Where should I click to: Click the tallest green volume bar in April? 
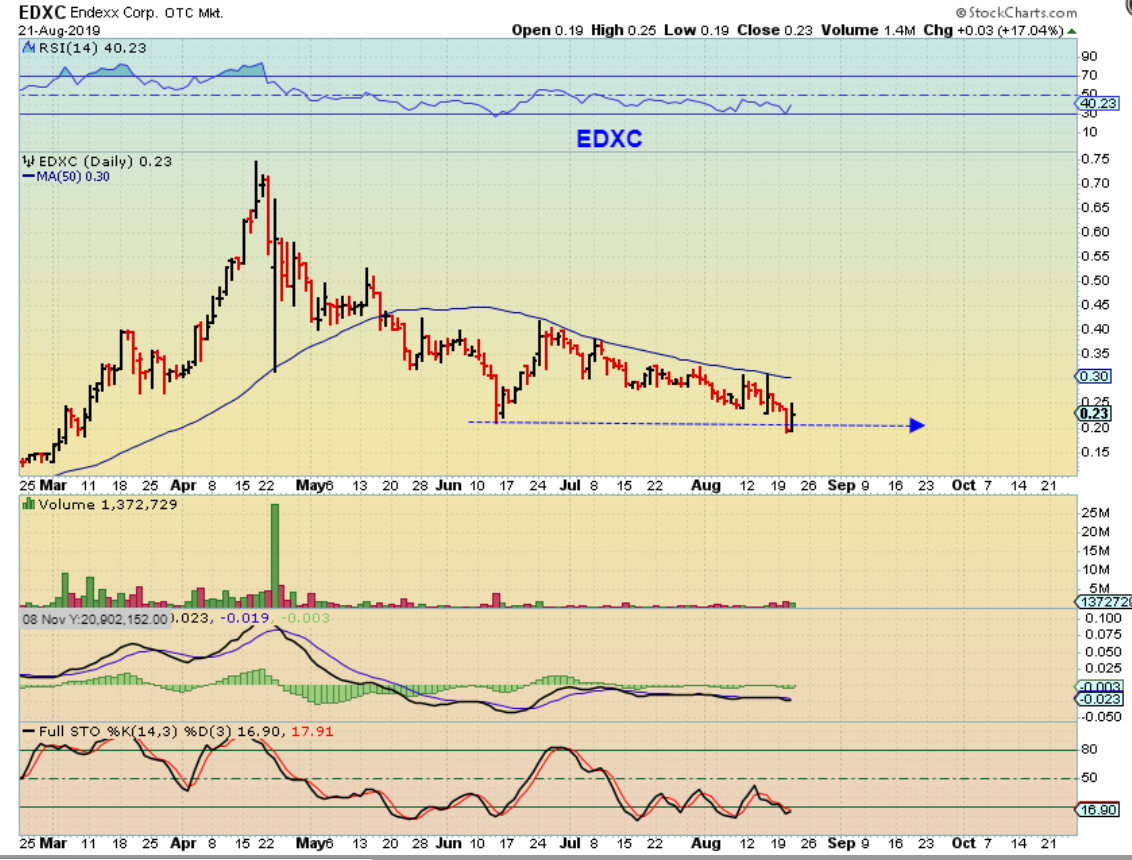click(274, 555)
